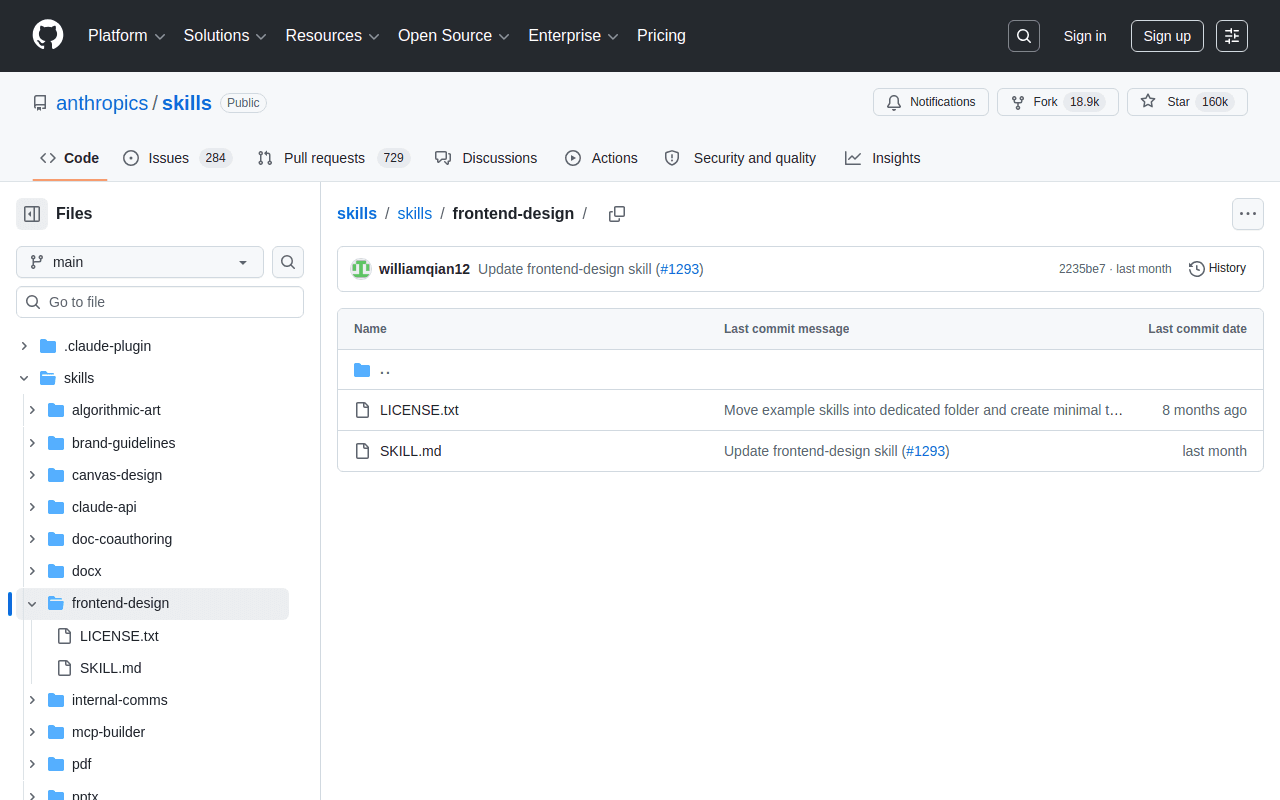Copy the path with the copy icon
Screen dimensions: 1280x800
pyautogui.click(x=617, y=214)
